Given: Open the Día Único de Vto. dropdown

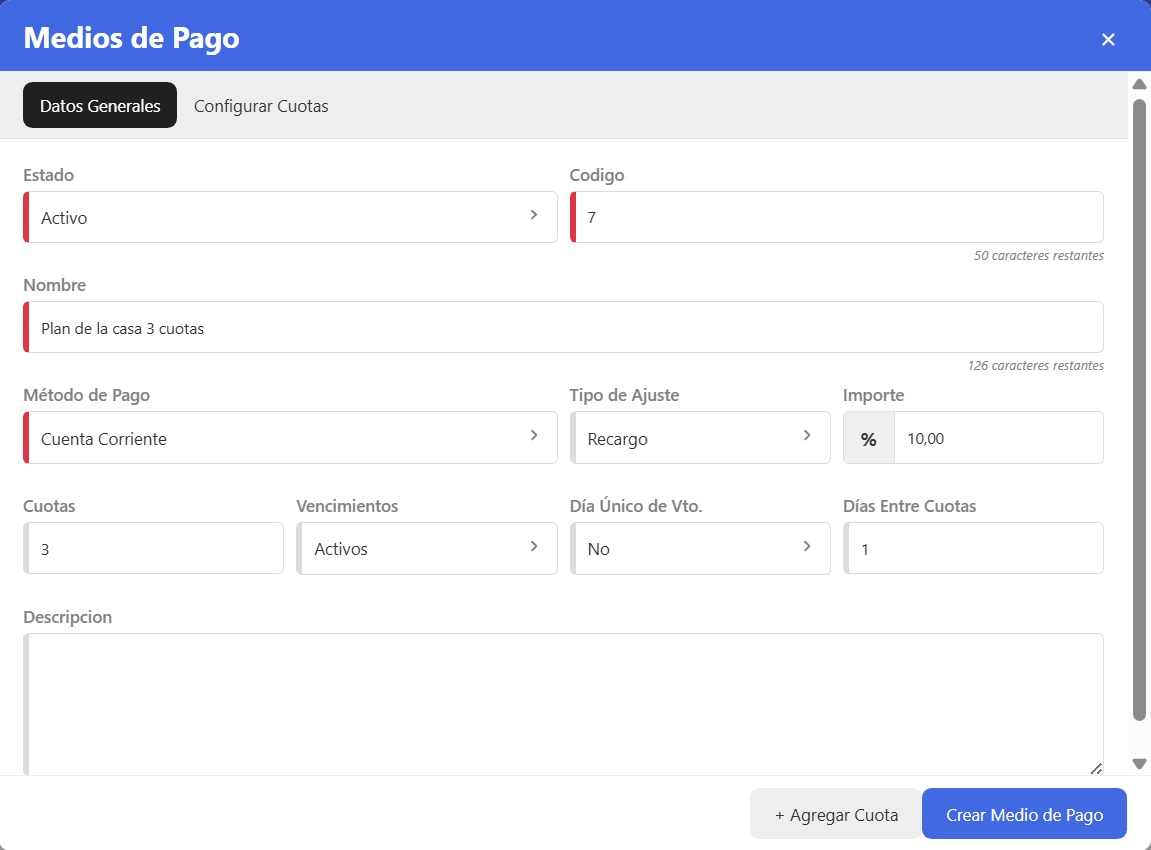Looking at the screenshot, I should pos(700,548).
